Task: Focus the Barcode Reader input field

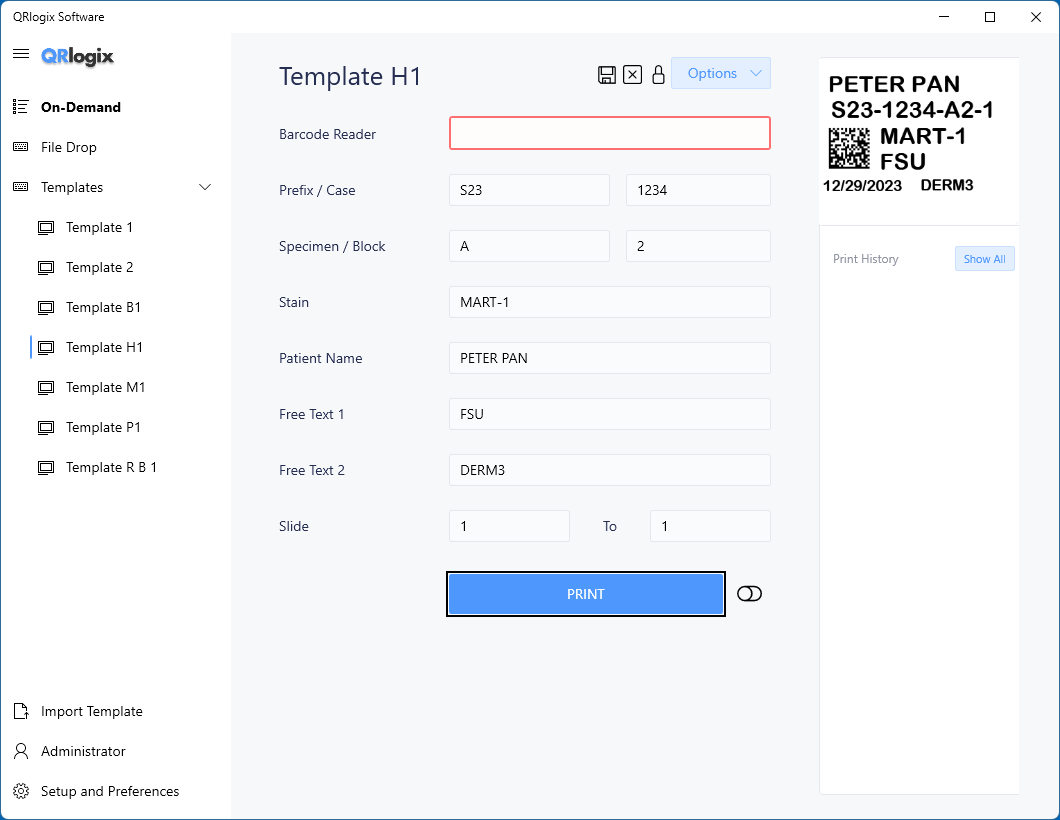Action: click(x=609, y=134)
